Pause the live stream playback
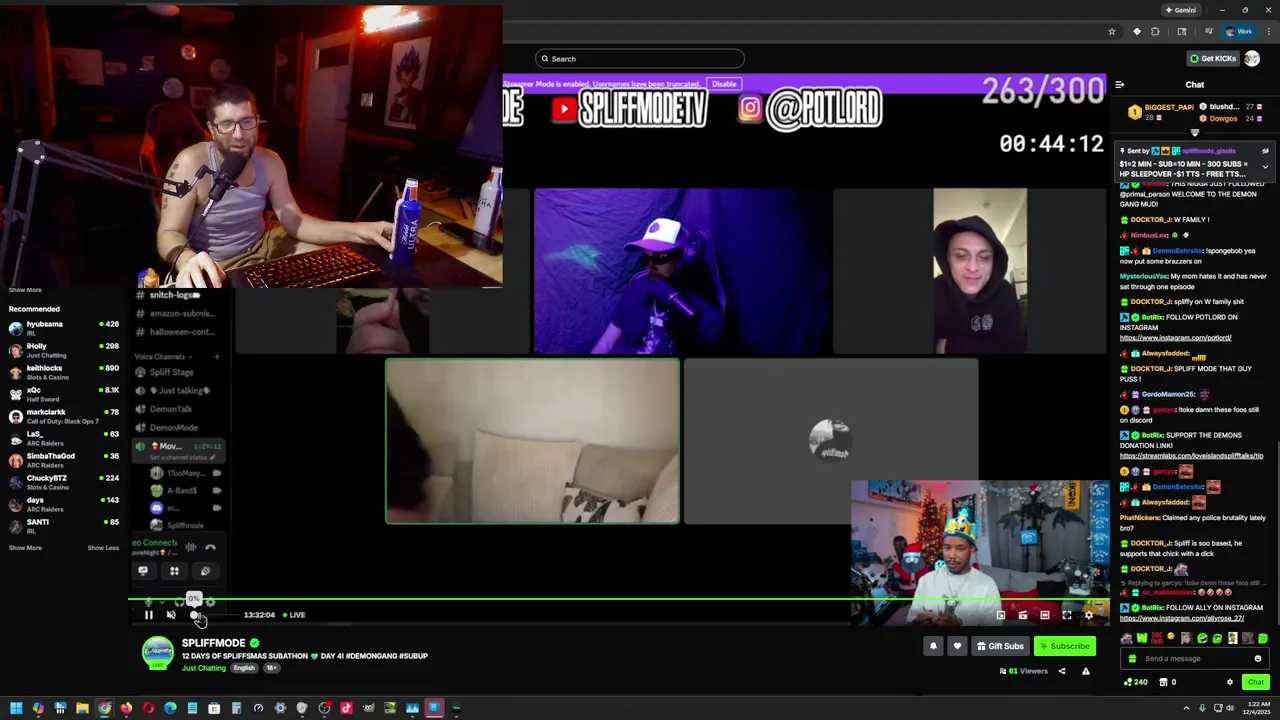Viewport: 1280px width, 720px height. [x=149, y=615]
